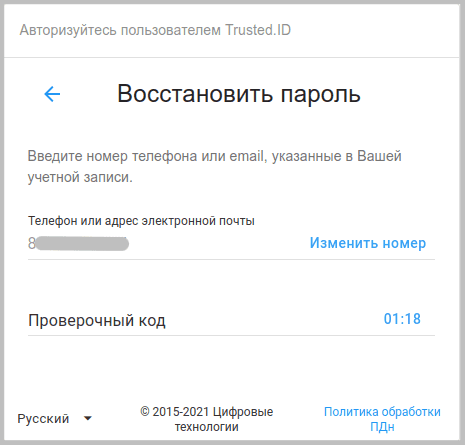
Task: Click the Введите номер телефона instruction text
Action: pyautogui.click(x=214, y=166)
